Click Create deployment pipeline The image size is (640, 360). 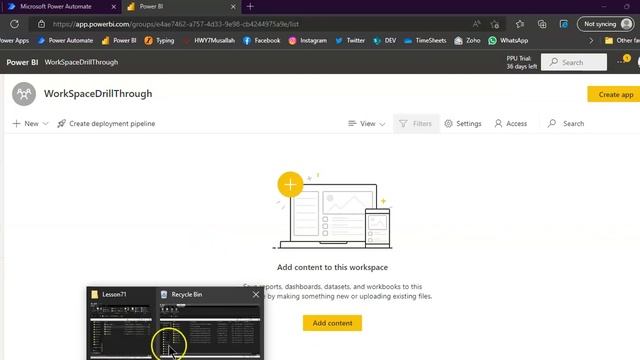[106, 124]
